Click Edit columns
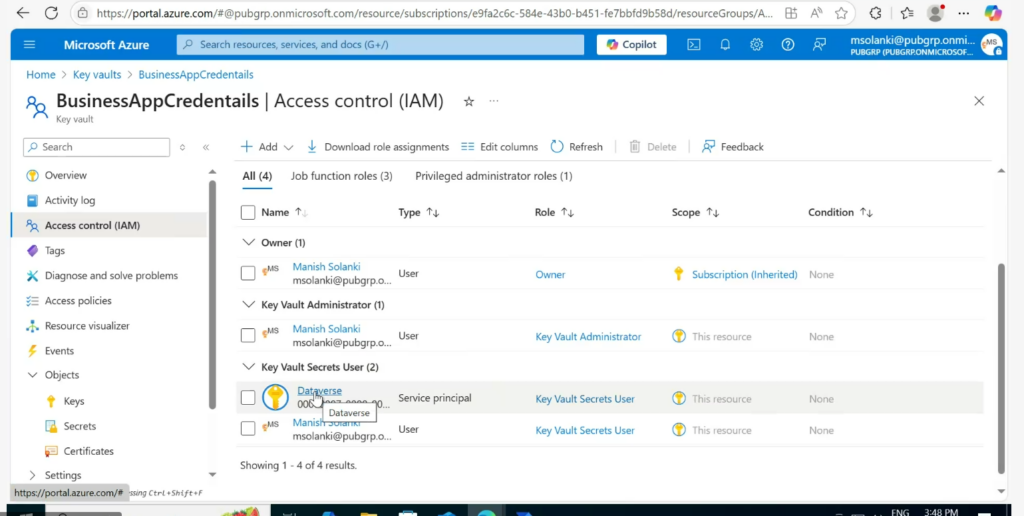The width and height of the screenshot is (1024, 516). click(499, 147)
